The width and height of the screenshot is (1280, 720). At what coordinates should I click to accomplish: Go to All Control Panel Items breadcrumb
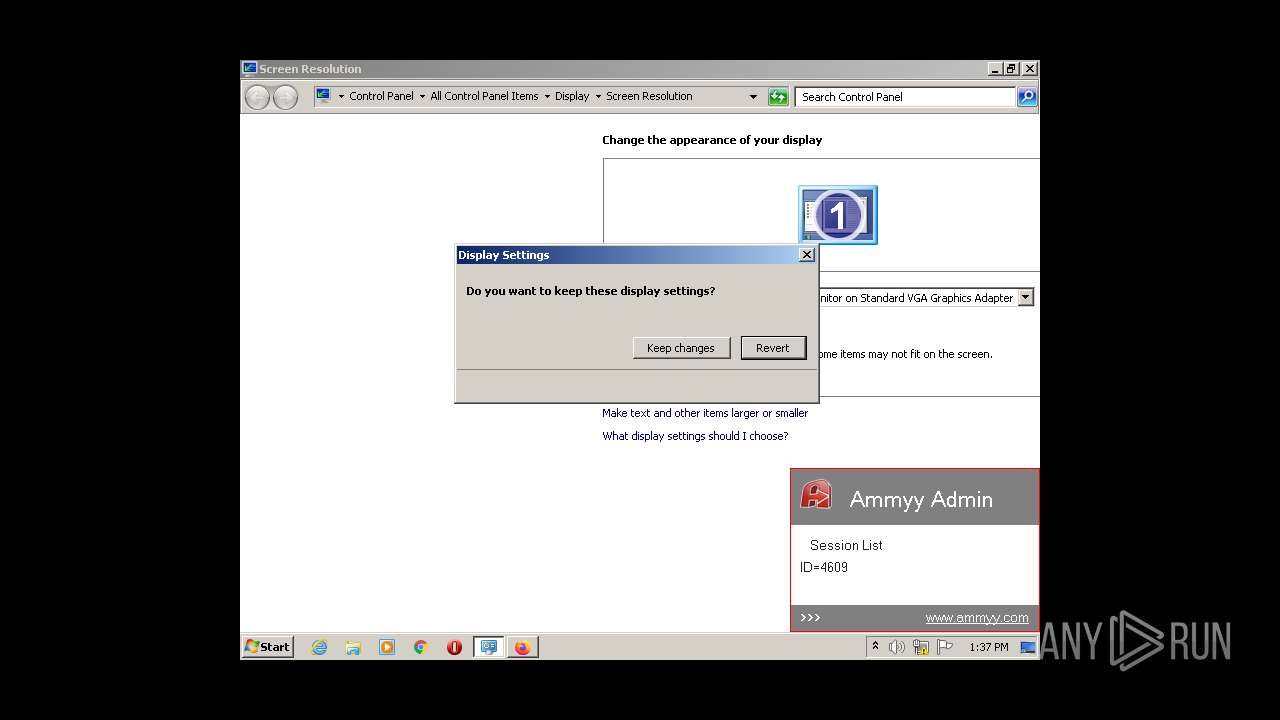pyautogui.click(x=484, y=97)
